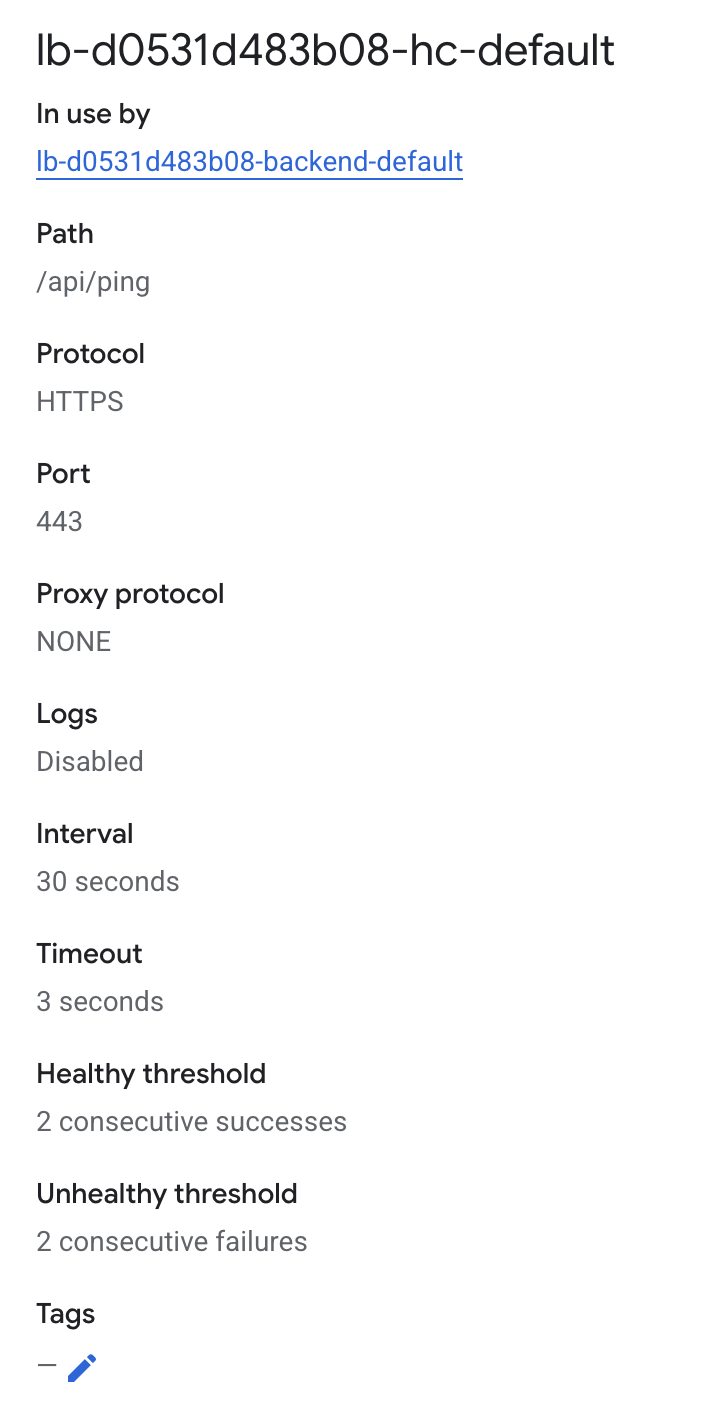This screenshot has width=712, height=1428.
Task: Click the "2 consecutive successes" text
Action: 192,1122
